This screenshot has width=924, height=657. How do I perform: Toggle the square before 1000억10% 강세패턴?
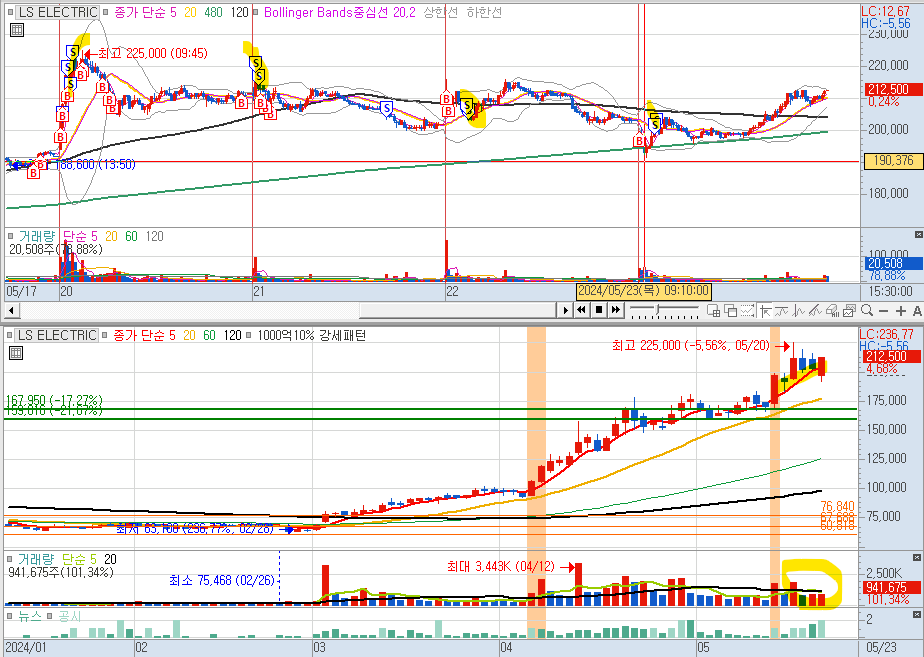click(249, 335)
